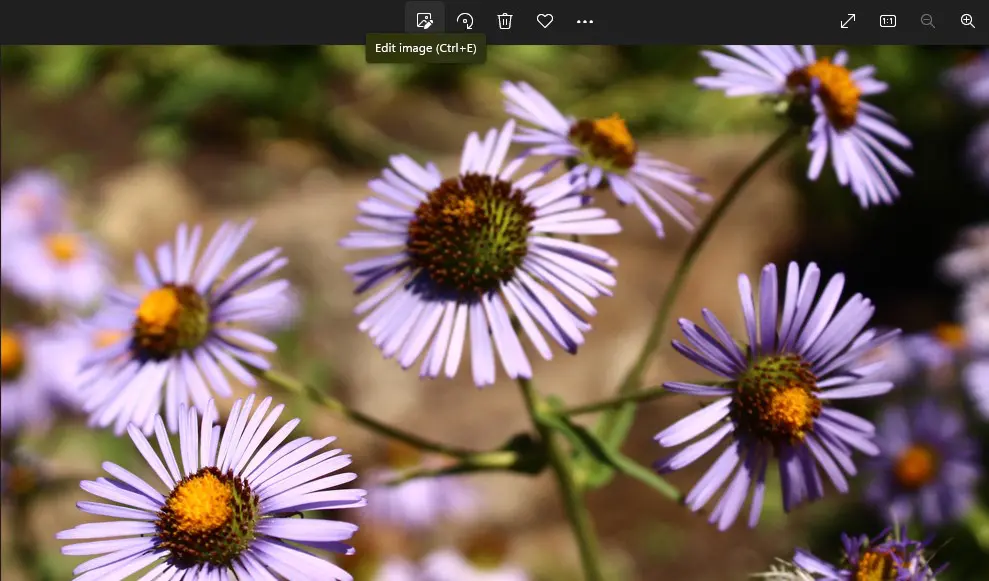Open the Edit image tool
This screenshot has height=581, width=989.
tap(425, 21)
